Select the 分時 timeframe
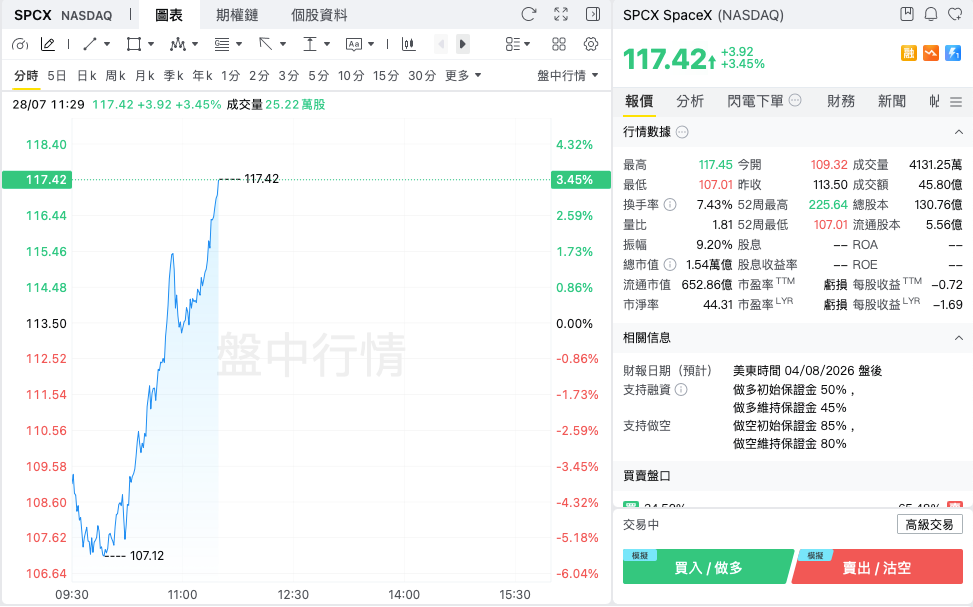 click(x=26, y=76)
